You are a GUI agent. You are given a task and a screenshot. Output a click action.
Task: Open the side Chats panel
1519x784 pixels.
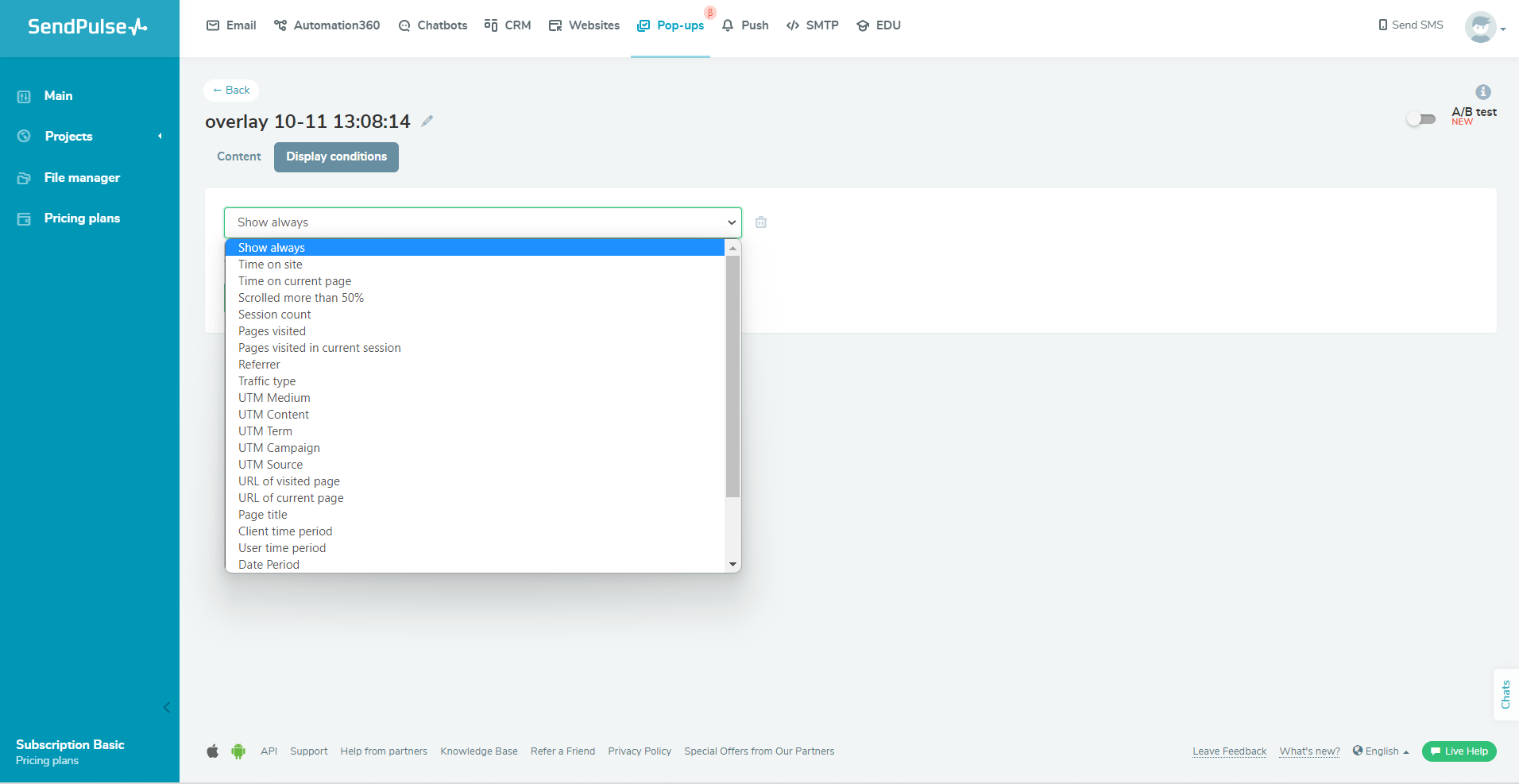(x=1505, y=694)
